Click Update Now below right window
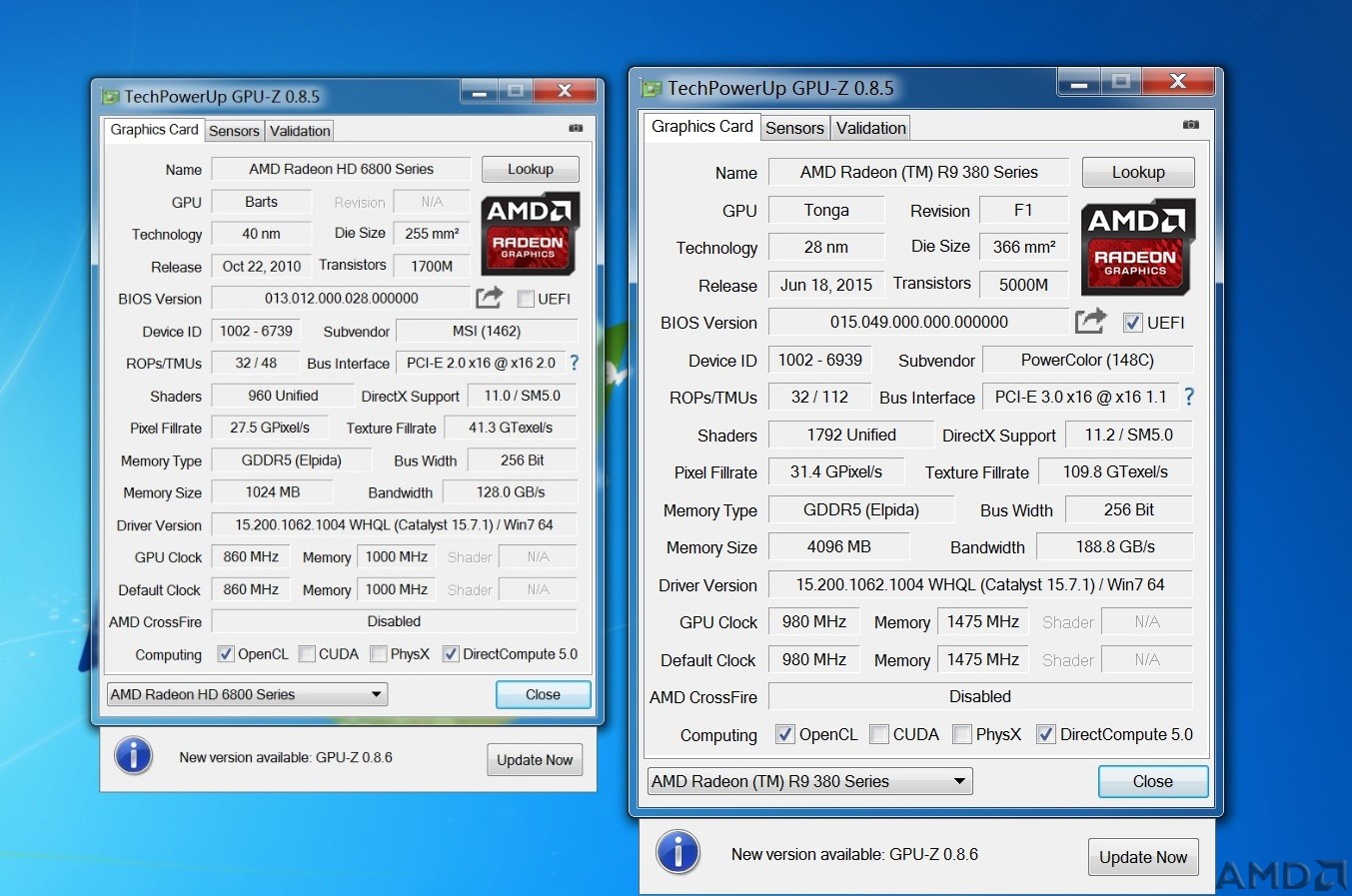Viewport: 1352px width, 896px height. click(1143, 857)
